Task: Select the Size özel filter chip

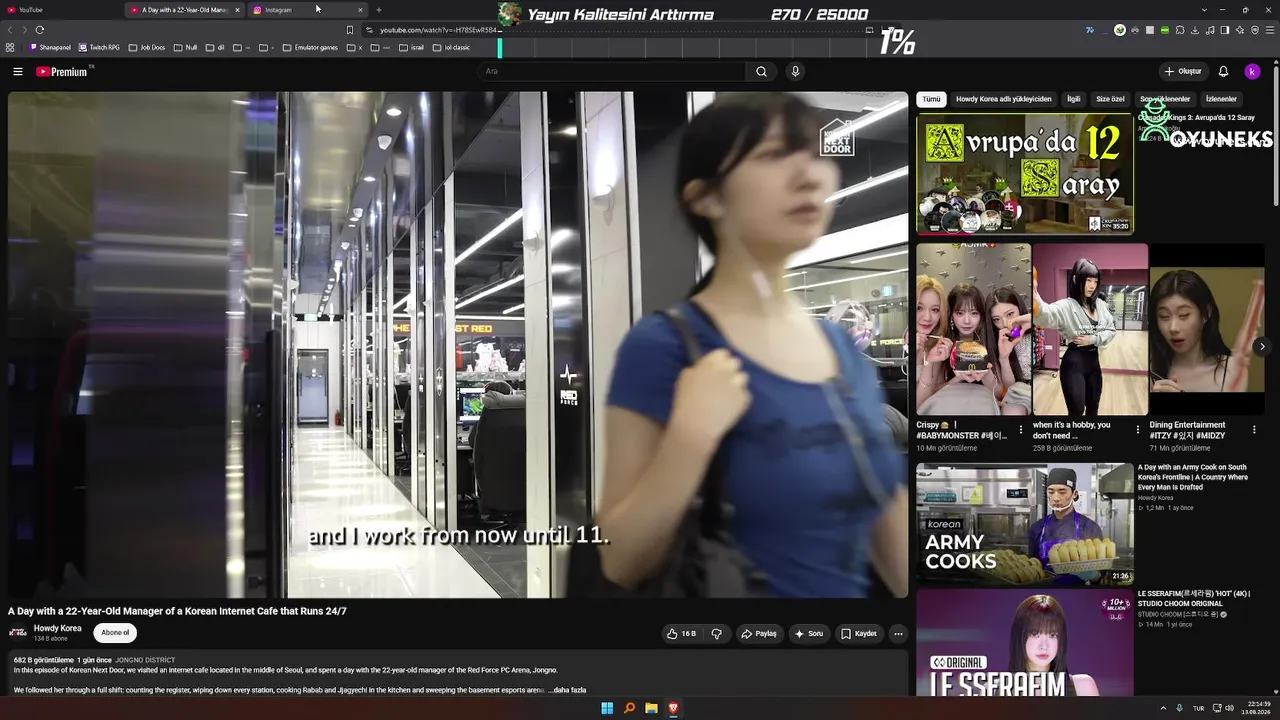Action: point(1110,99)
